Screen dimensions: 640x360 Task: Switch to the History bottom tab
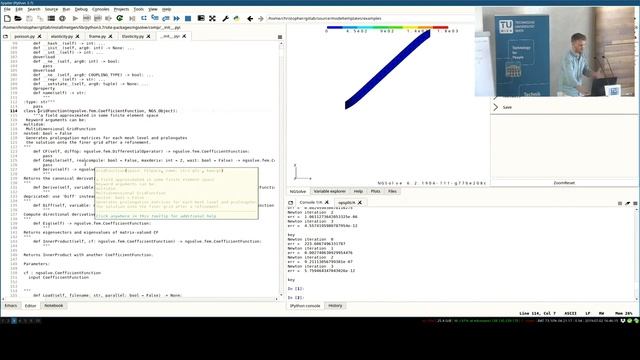[335, 306]
